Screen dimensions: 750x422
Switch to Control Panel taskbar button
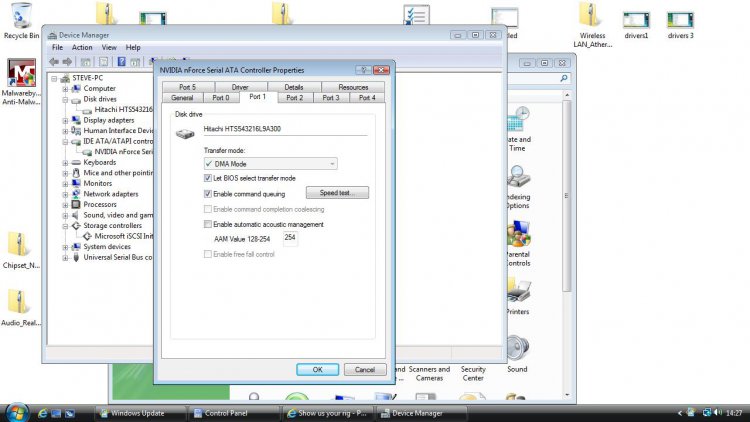(234, 413)
